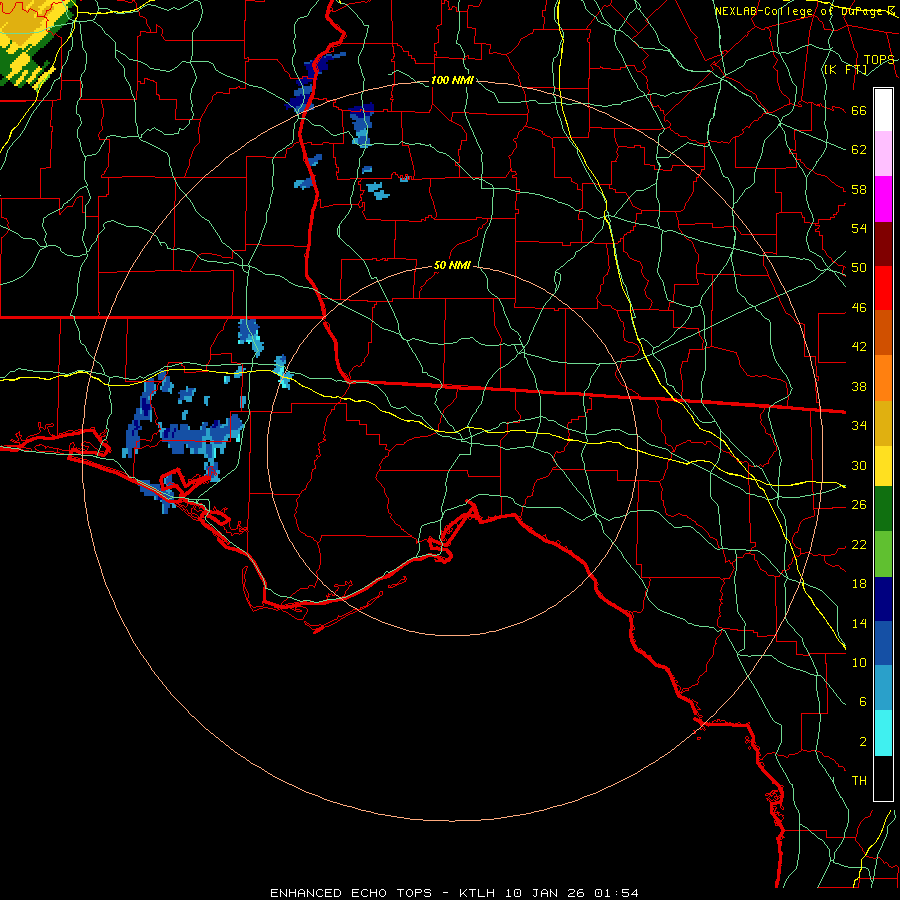
Task: Click the 46 scale label
Action: [x=859, y=308]
